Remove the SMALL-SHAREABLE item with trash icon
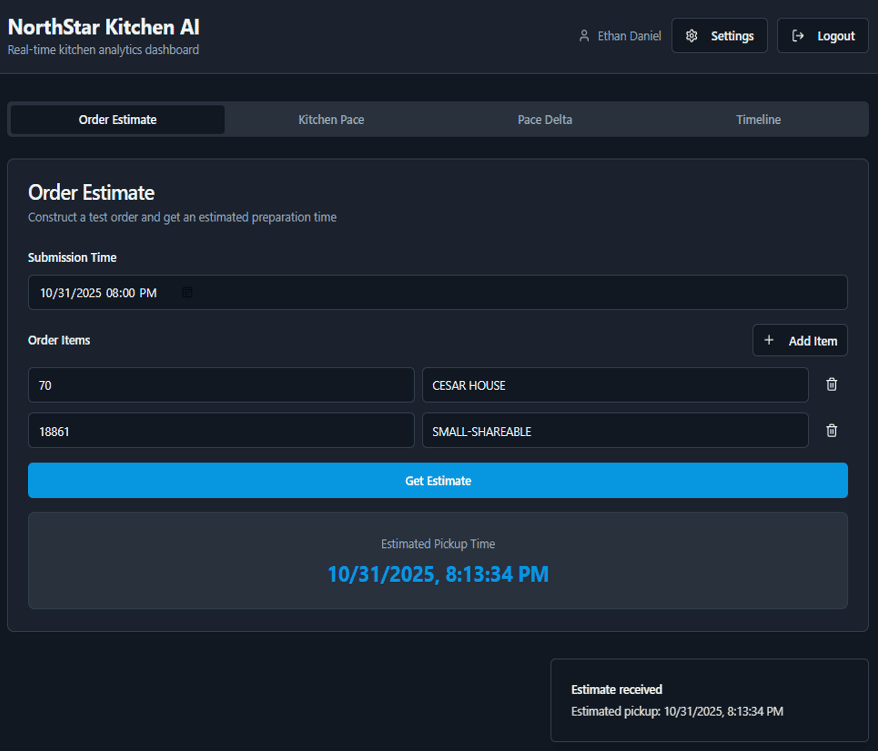 coord(832,431)
